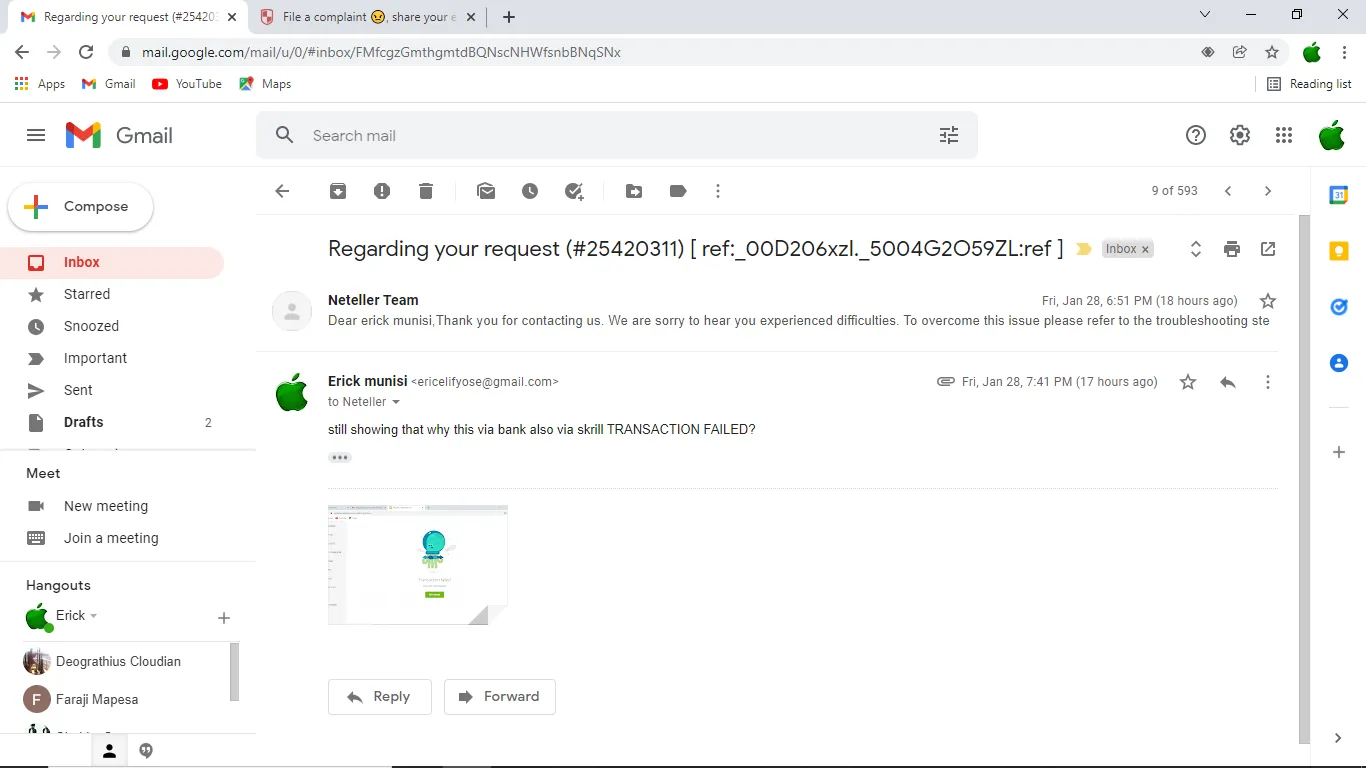
Task: Click the Compose button
Action: pos(81,207)
